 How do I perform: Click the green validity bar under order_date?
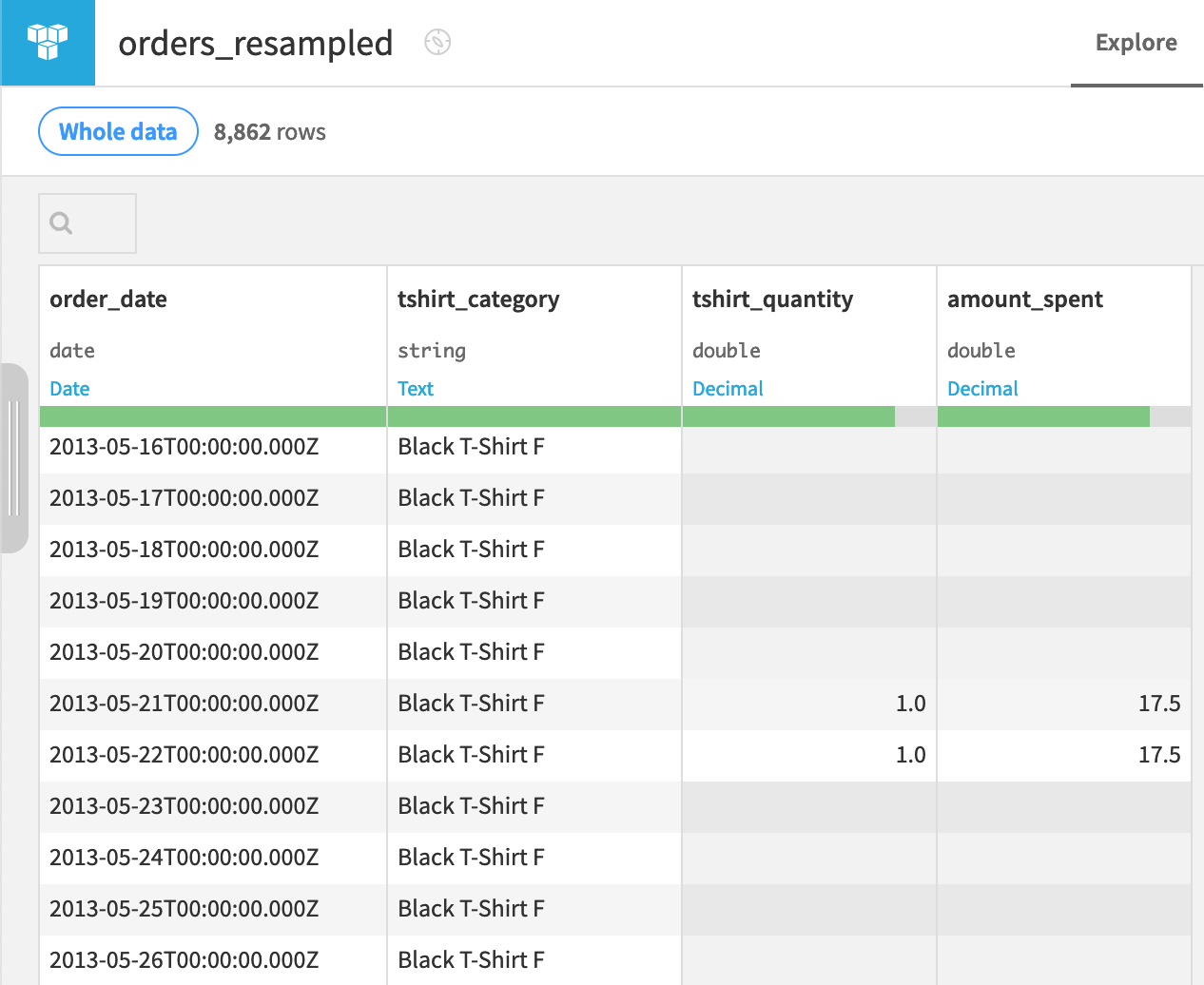(x=209, y=415)
